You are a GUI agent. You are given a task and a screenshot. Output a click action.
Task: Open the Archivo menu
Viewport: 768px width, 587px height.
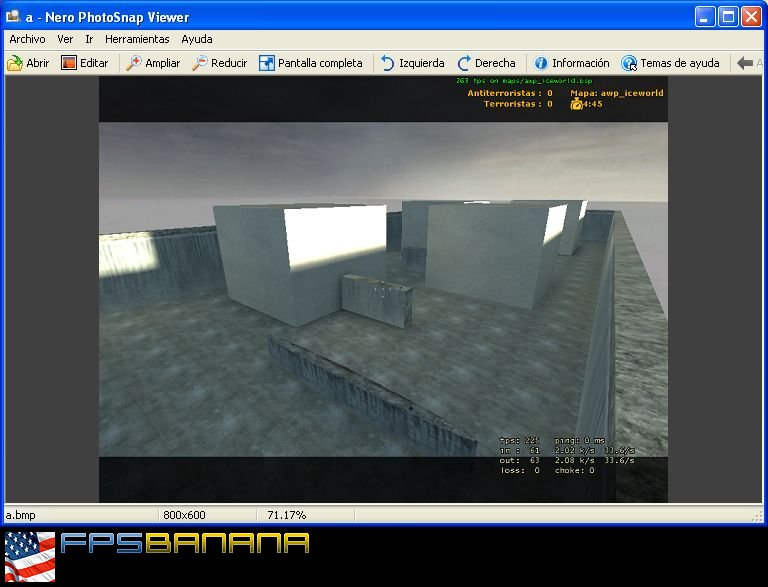coord(27,39)
